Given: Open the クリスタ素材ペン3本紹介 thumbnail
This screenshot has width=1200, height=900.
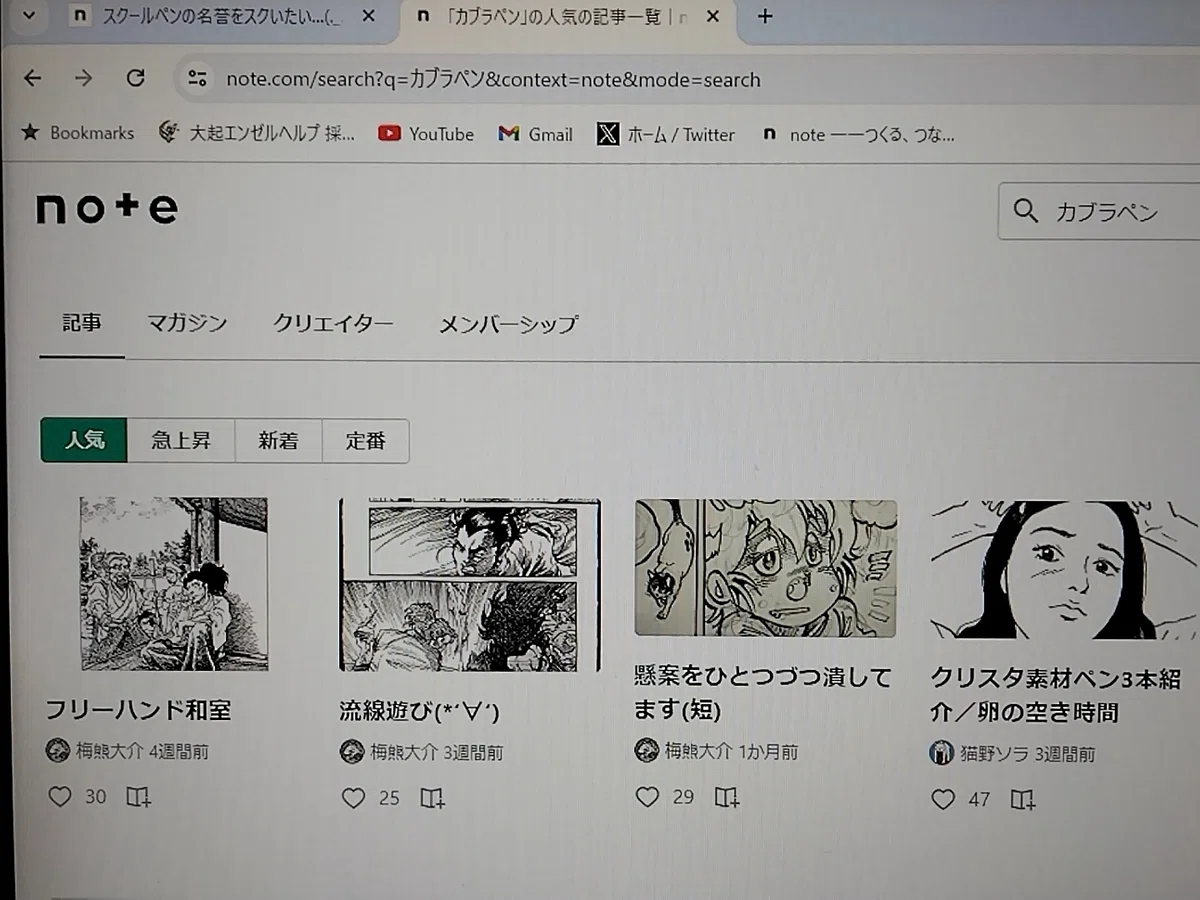Looking at the screenshot, I should click(1064, 570).
